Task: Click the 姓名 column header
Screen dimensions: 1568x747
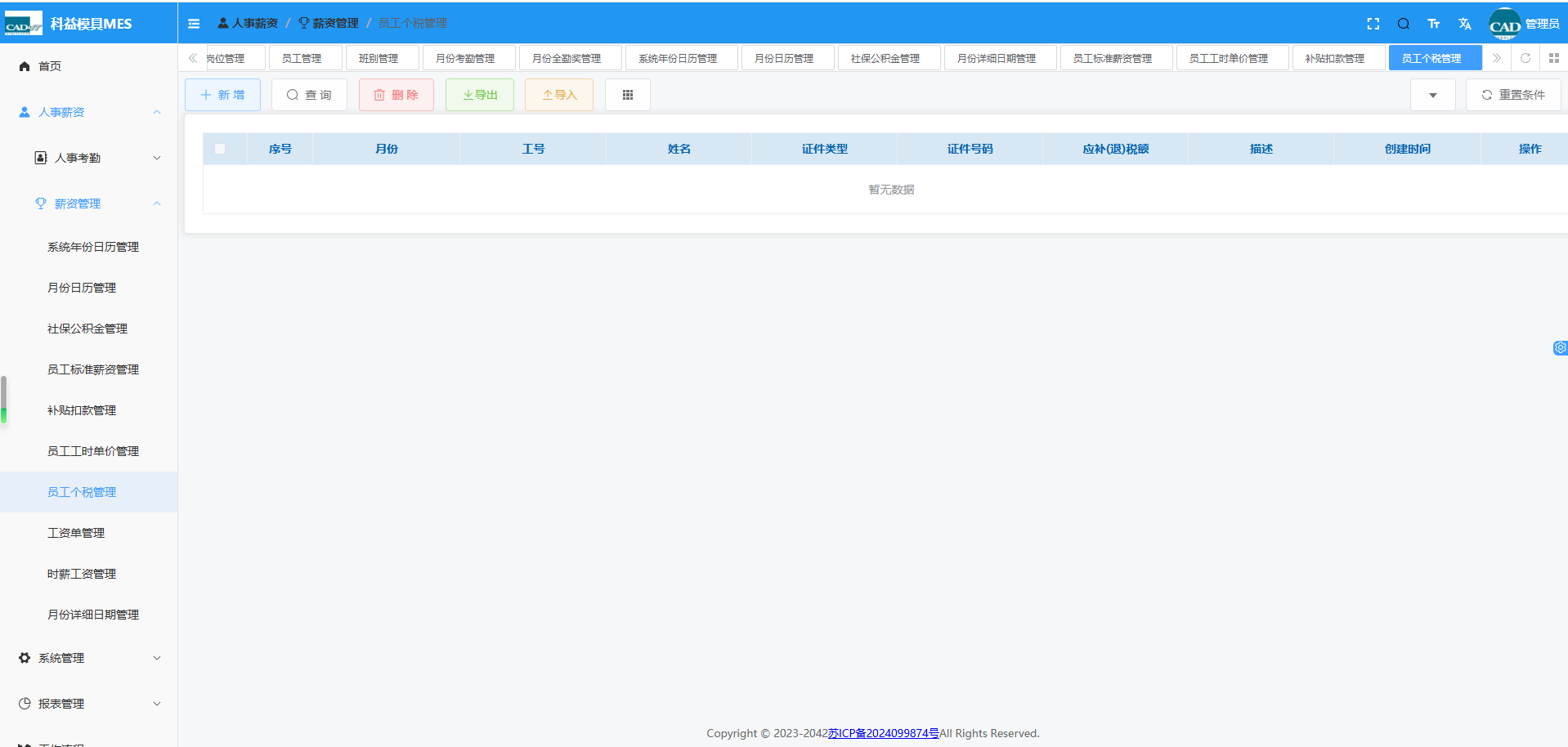Action: 679,149
